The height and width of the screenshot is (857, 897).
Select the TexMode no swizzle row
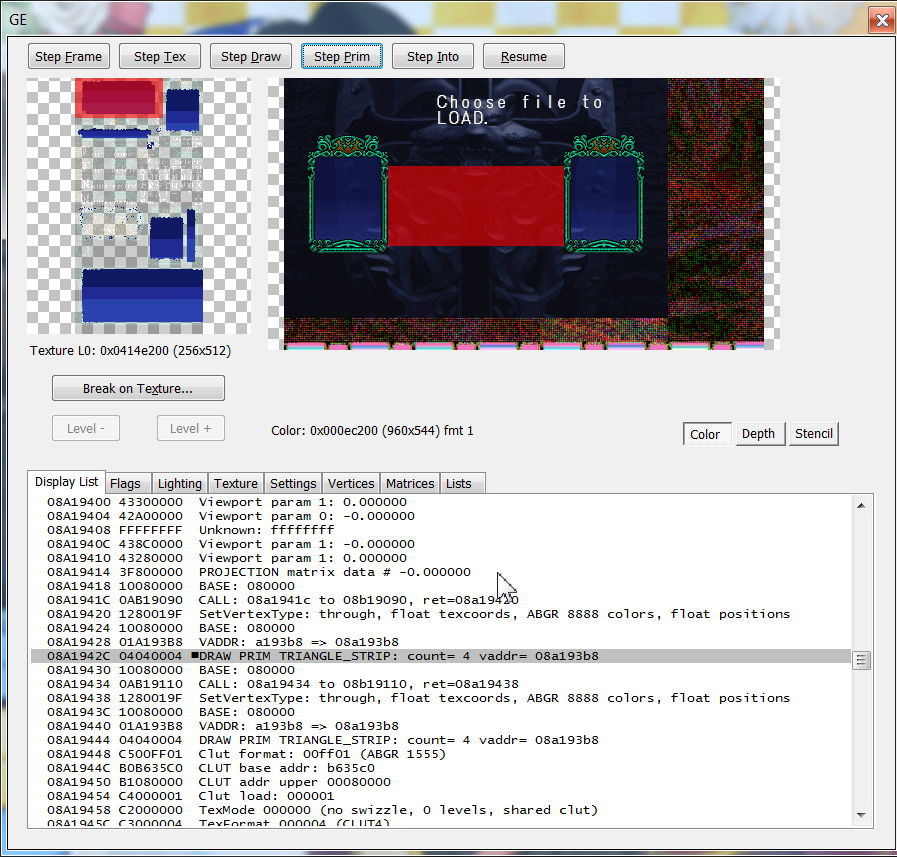[x=440, y=810]
